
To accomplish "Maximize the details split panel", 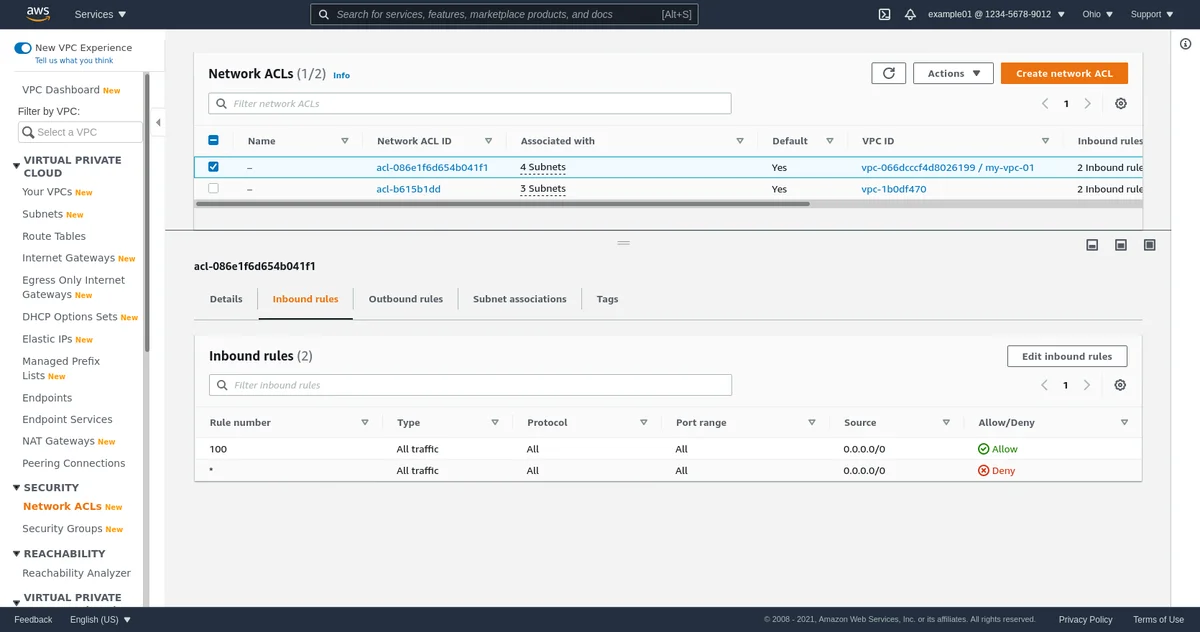I will pos(1150,245).
